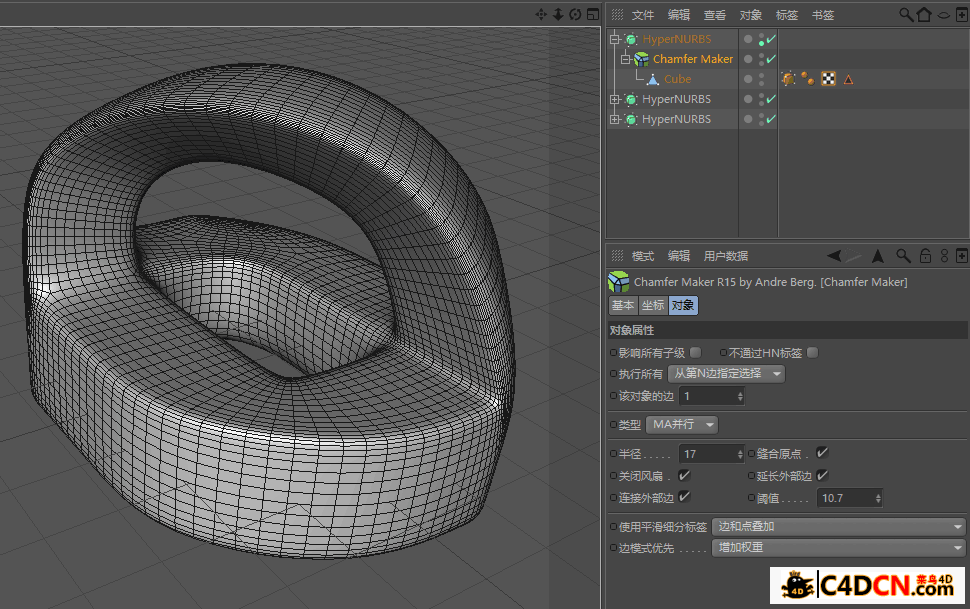Click the attribute manager lock icon

click(925, 256)
